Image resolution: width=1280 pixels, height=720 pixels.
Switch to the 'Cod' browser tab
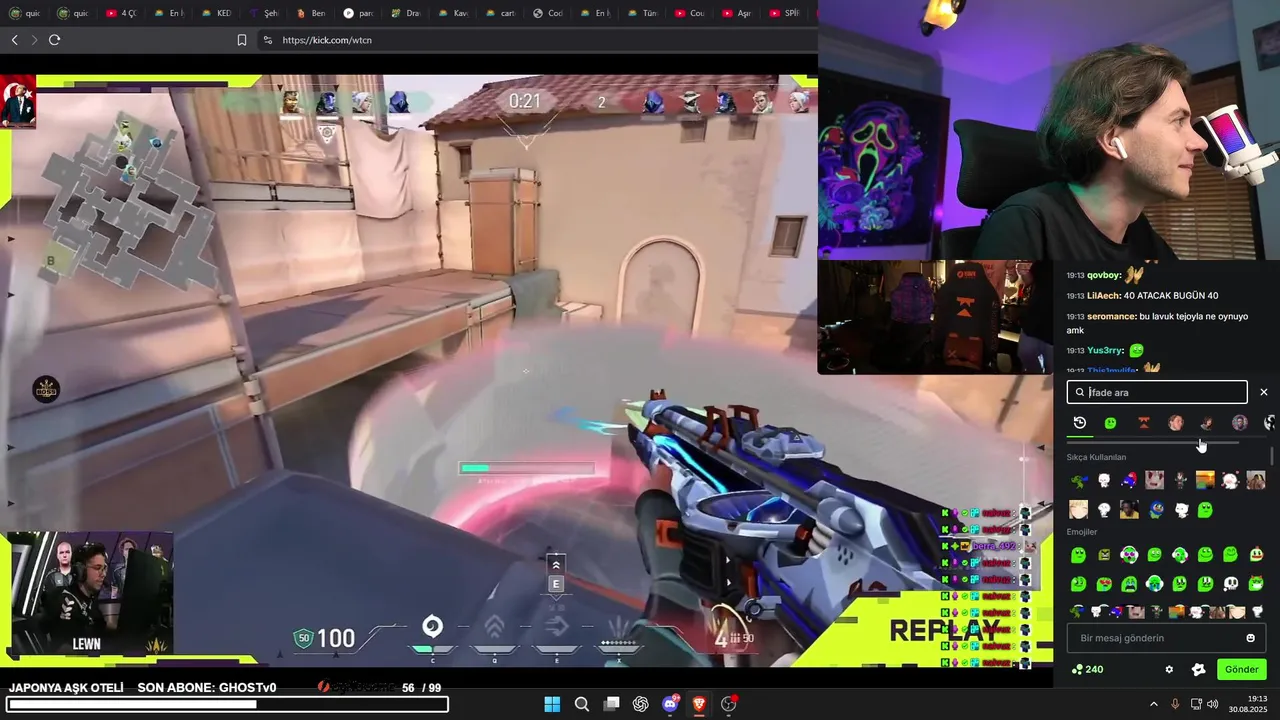click(549, 13)
